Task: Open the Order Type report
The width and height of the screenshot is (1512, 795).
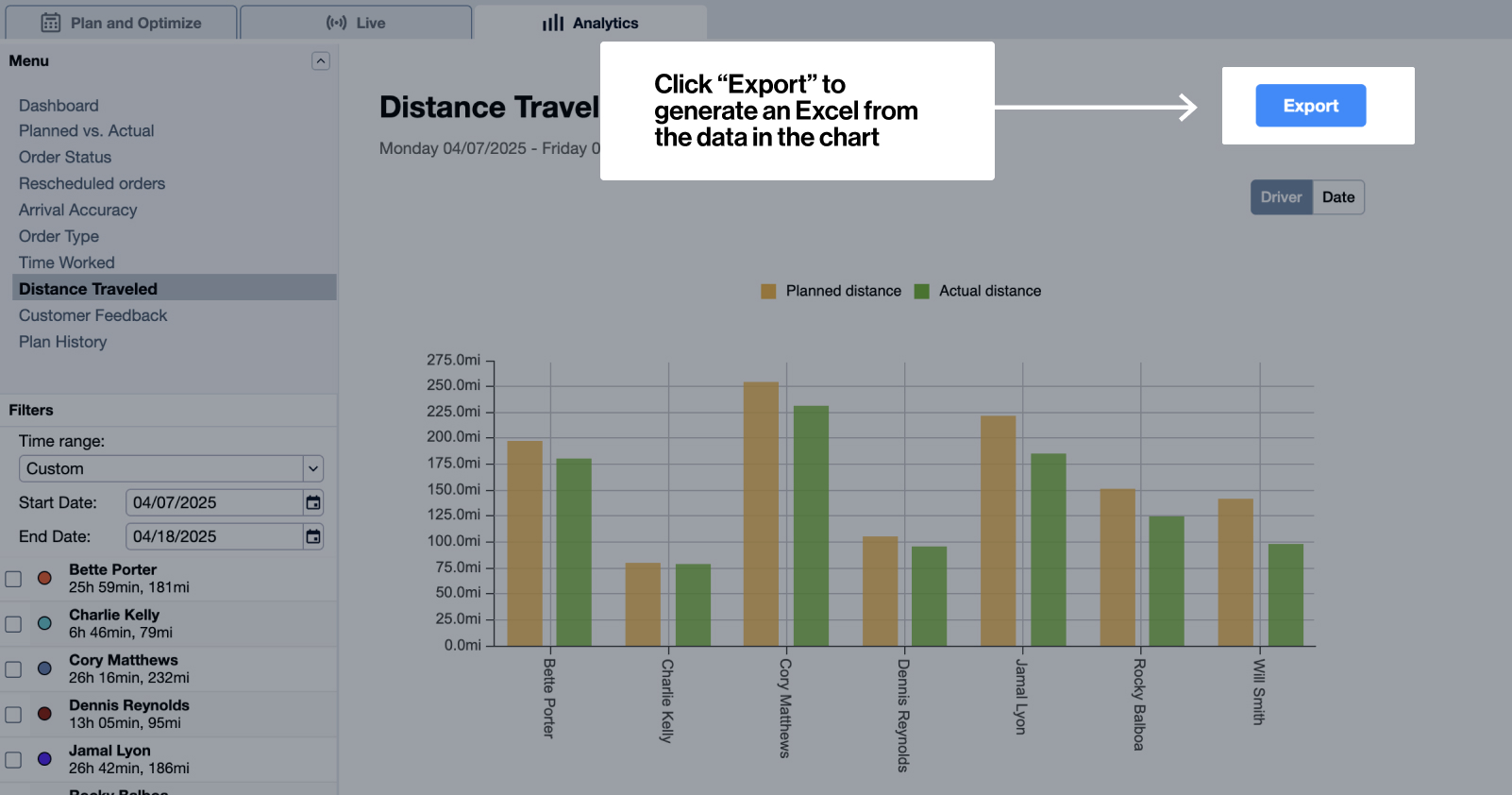Action: [x=59, y=236]
